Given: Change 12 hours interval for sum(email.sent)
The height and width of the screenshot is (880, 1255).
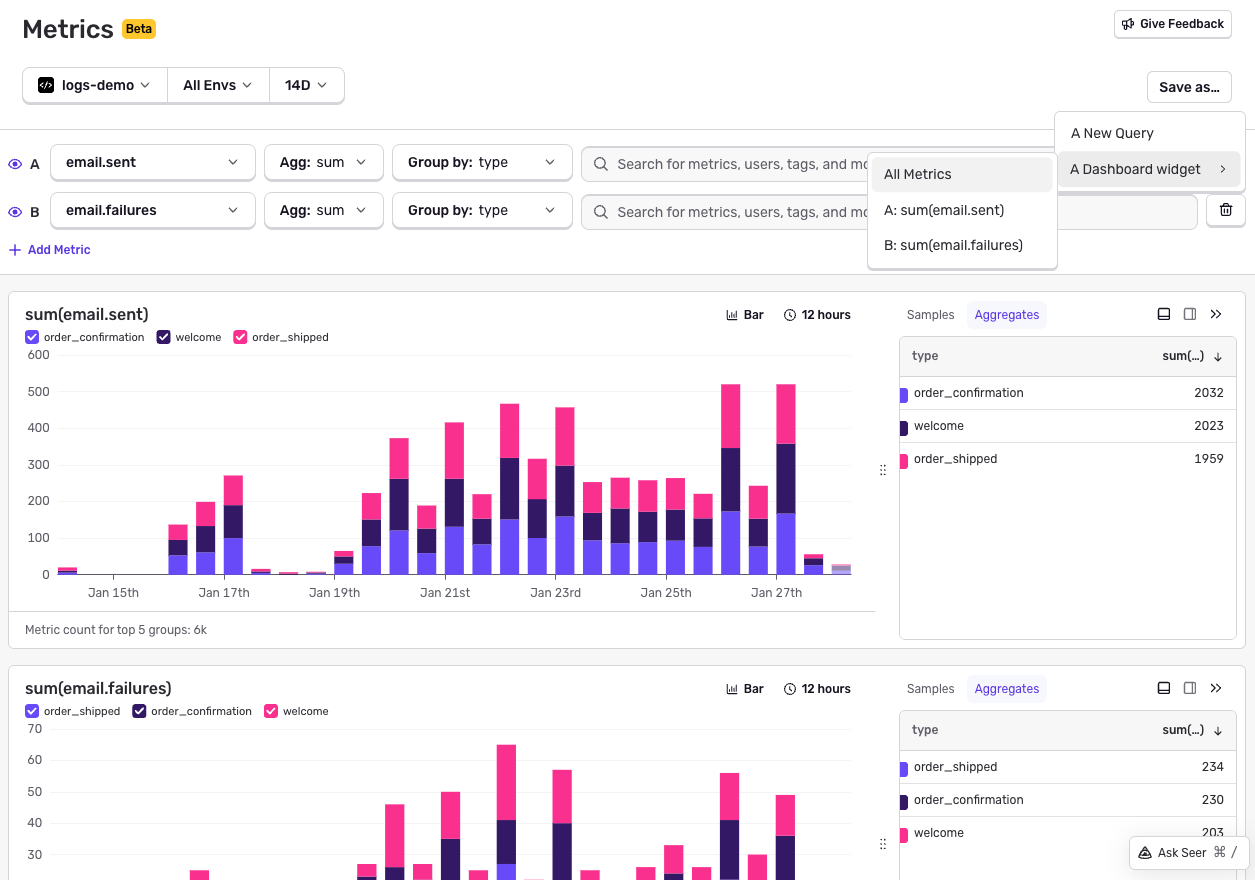Looking at the screenshot, I should pyautogui.click(x=817, y=315).
